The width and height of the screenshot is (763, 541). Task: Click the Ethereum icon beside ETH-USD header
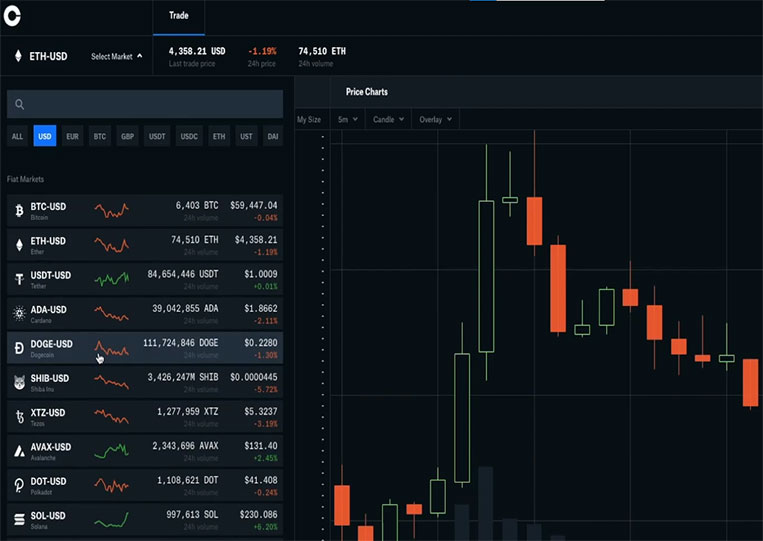(x=18, y=56)
